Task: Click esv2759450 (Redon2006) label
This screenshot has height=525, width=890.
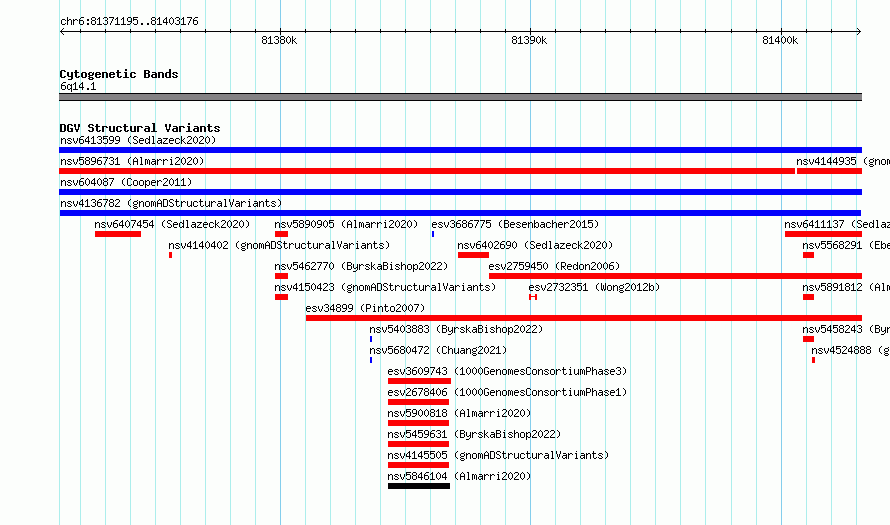Action: pos(554,266)
